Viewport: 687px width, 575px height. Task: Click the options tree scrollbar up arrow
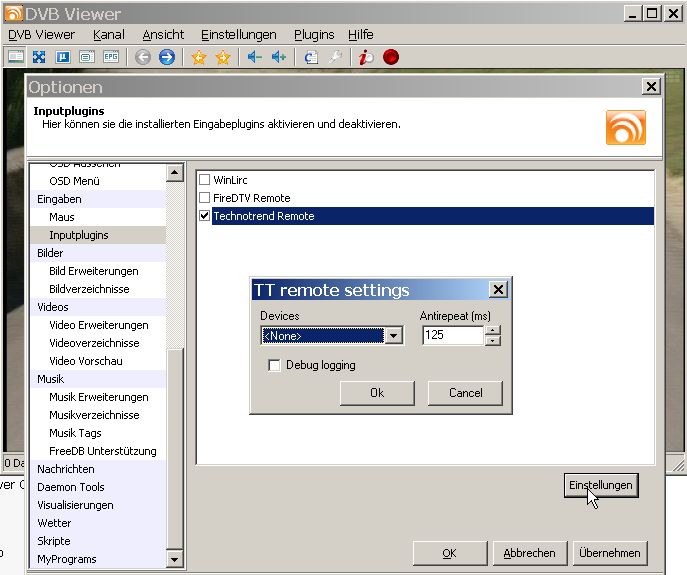(174, 173)
